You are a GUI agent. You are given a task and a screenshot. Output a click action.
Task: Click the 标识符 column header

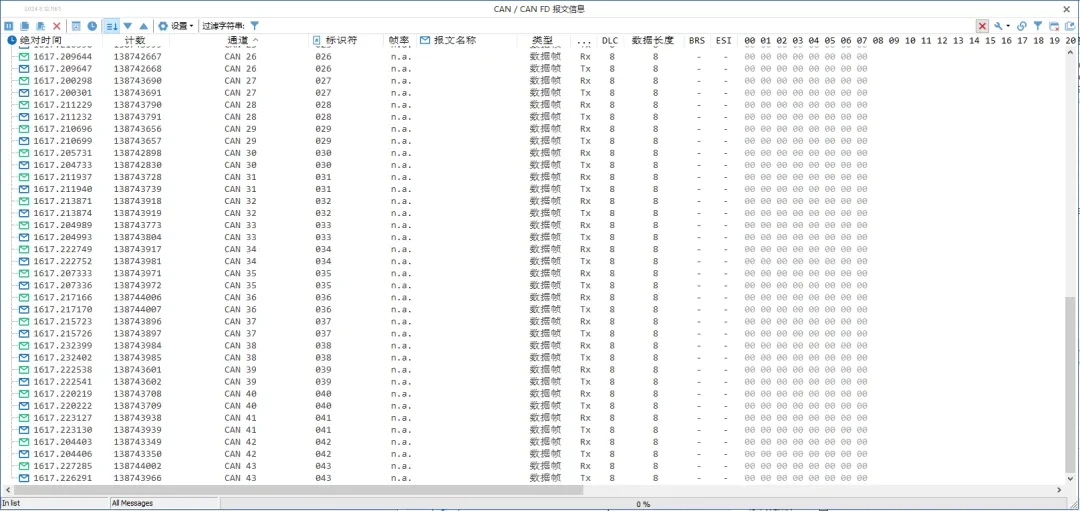point(341,41)
